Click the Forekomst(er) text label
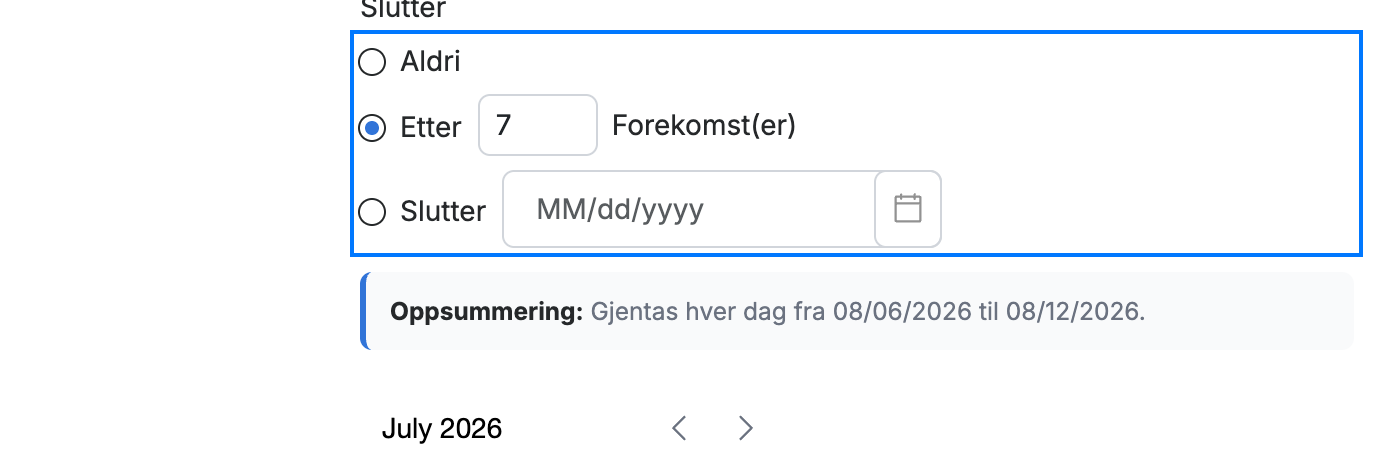 [704, 126]
